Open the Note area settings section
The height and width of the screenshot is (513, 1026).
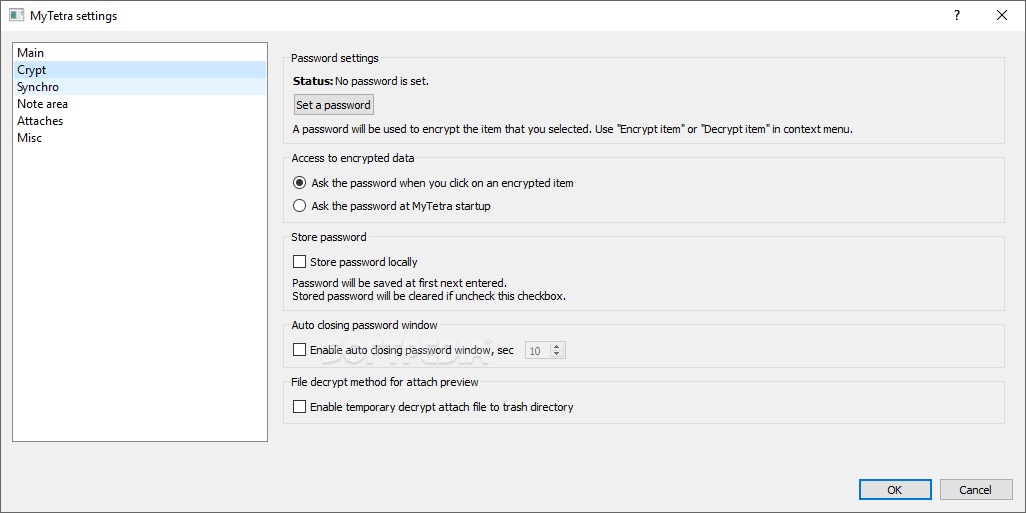tap(140, 103)
